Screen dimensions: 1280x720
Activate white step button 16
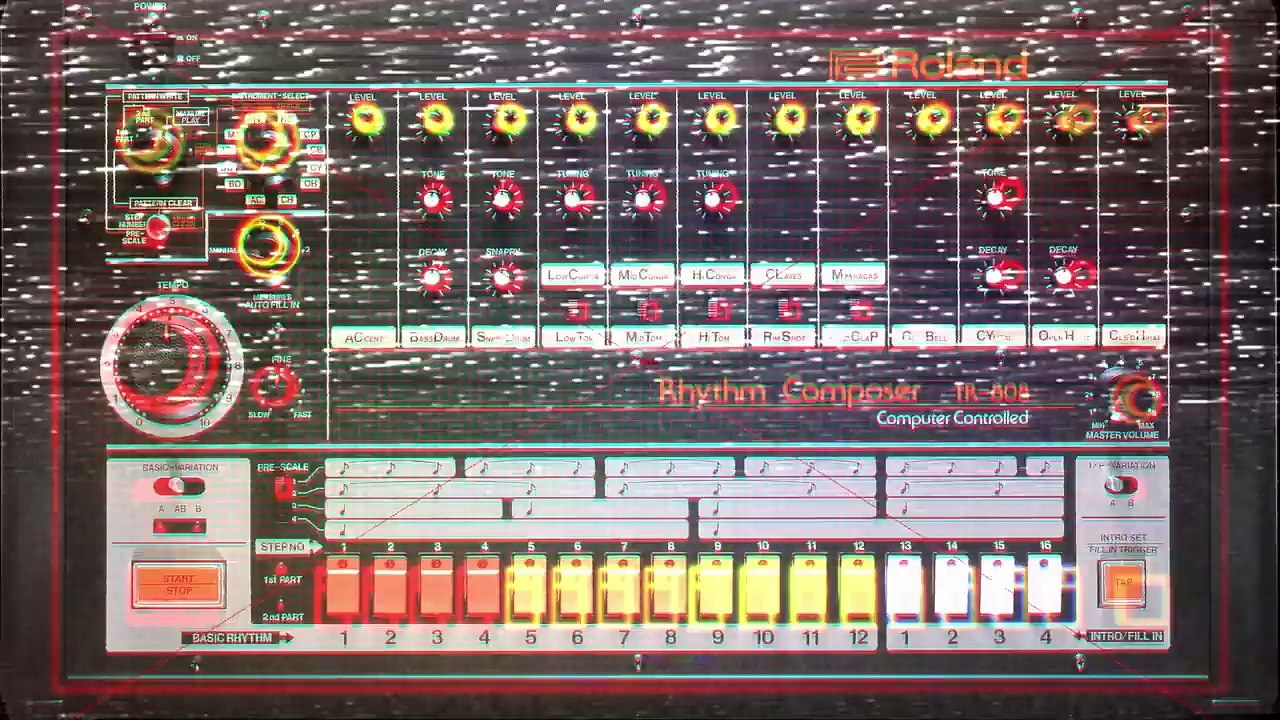click(1045, 587)
